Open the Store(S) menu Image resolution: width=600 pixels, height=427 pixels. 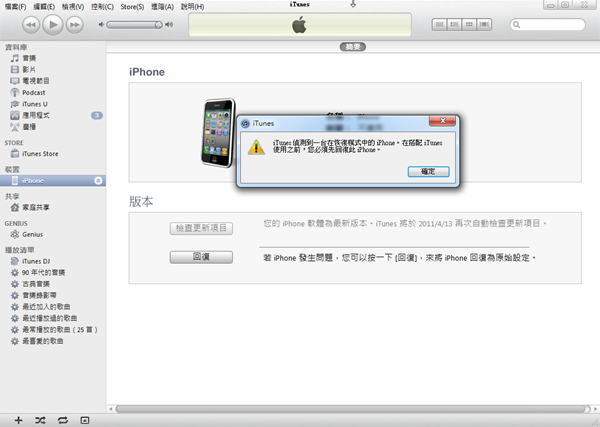[x=132, y=7]
